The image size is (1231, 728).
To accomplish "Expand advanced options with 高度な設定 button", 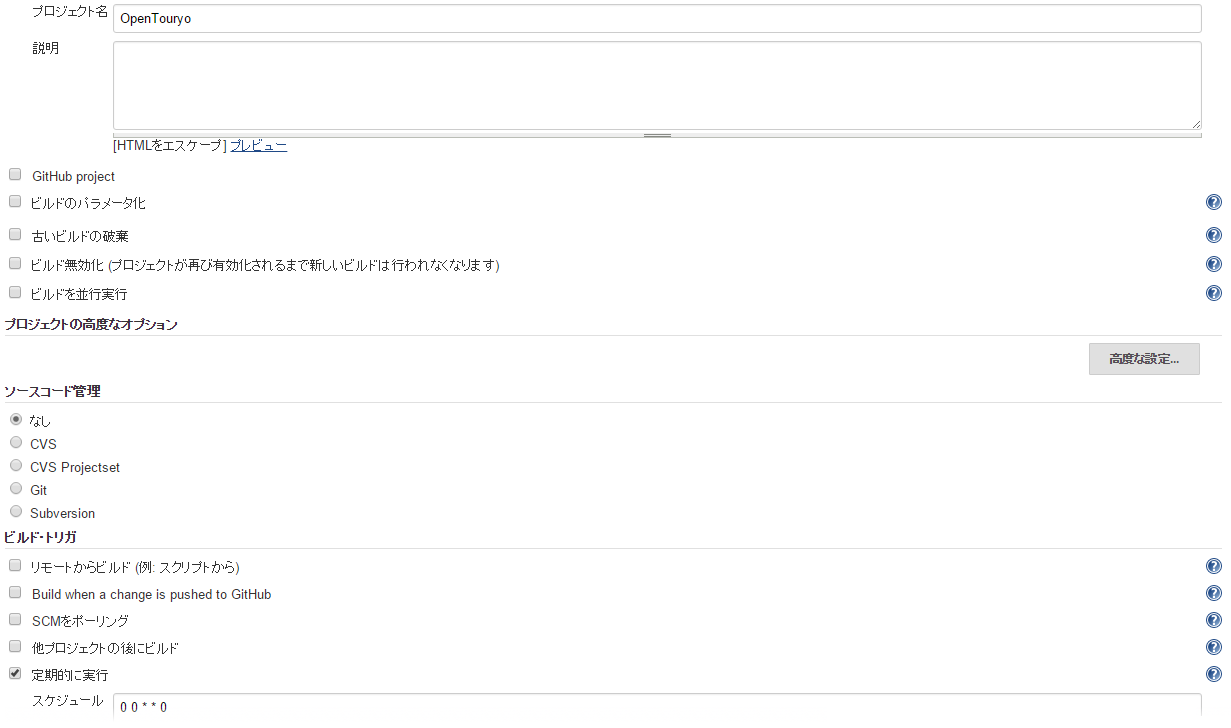I will 1143,359.
